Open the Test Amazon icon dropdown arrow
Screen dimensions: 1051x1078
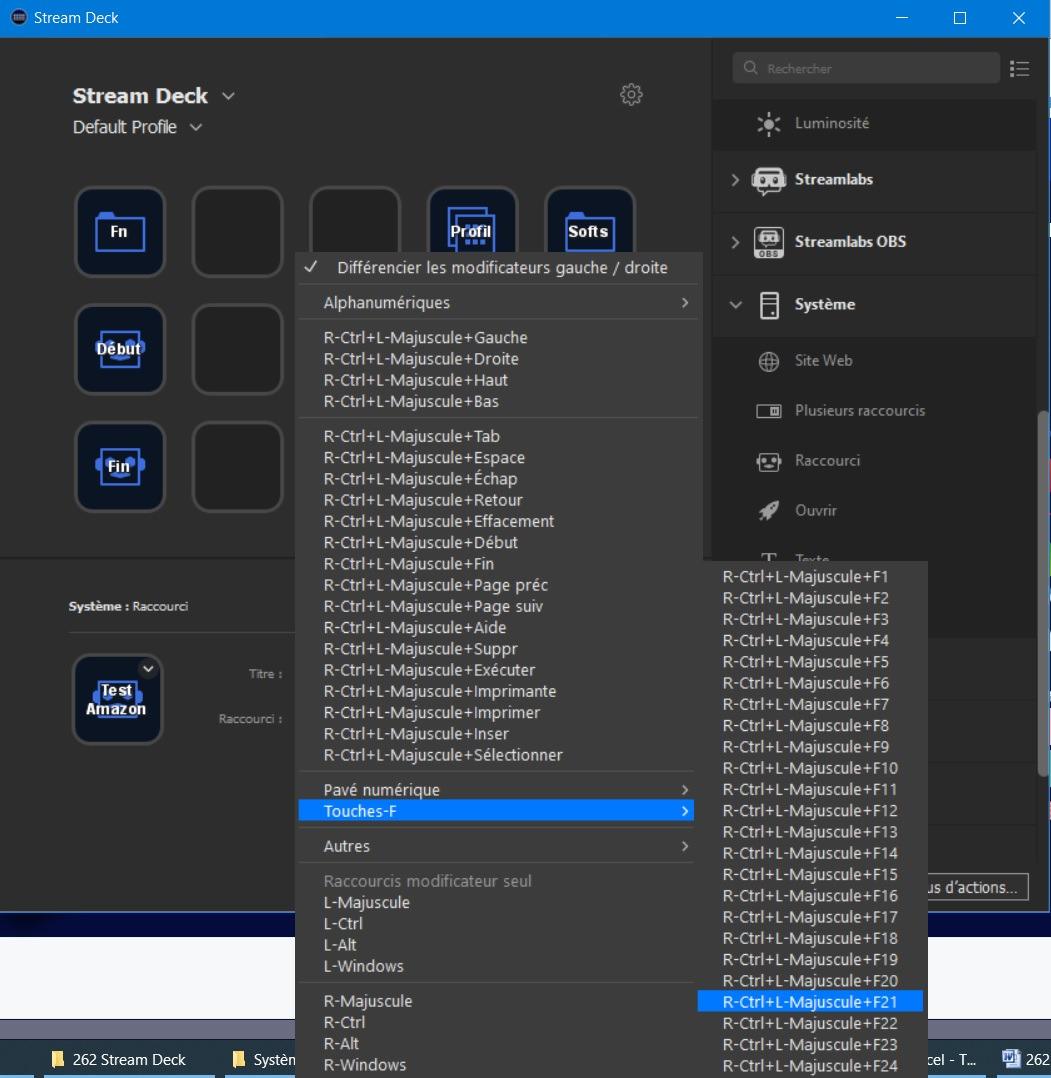(148, 668)
